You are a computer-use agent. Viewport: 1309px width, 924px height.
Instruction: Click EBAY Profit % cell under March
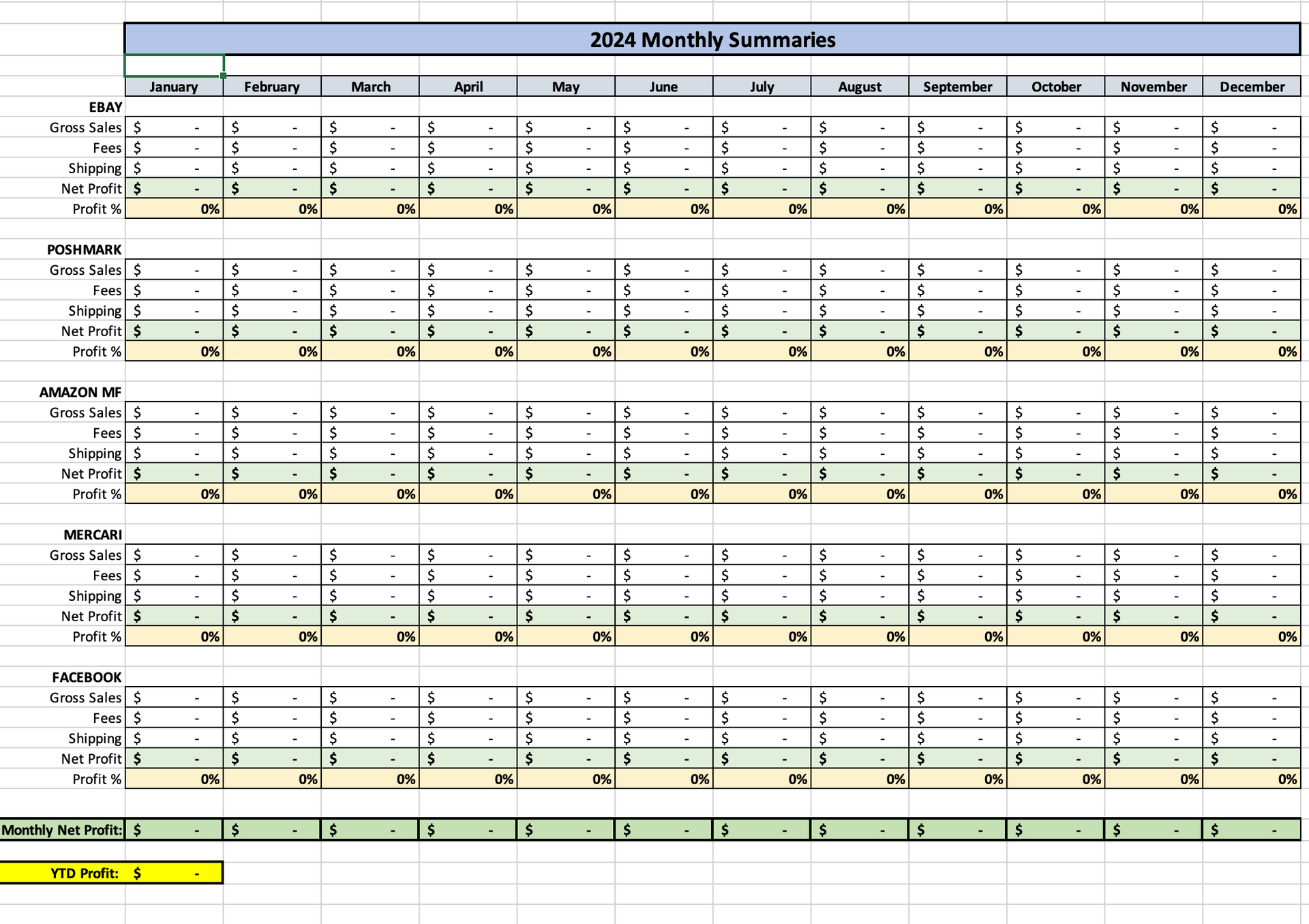pyautogui.click(x=370, y=209)
